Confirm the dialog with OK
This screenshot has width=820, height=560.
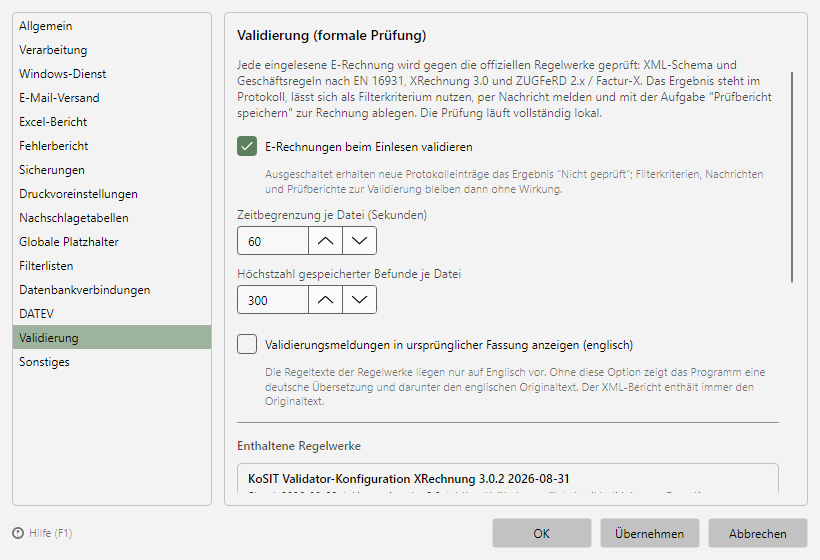(x=542, y=533)
